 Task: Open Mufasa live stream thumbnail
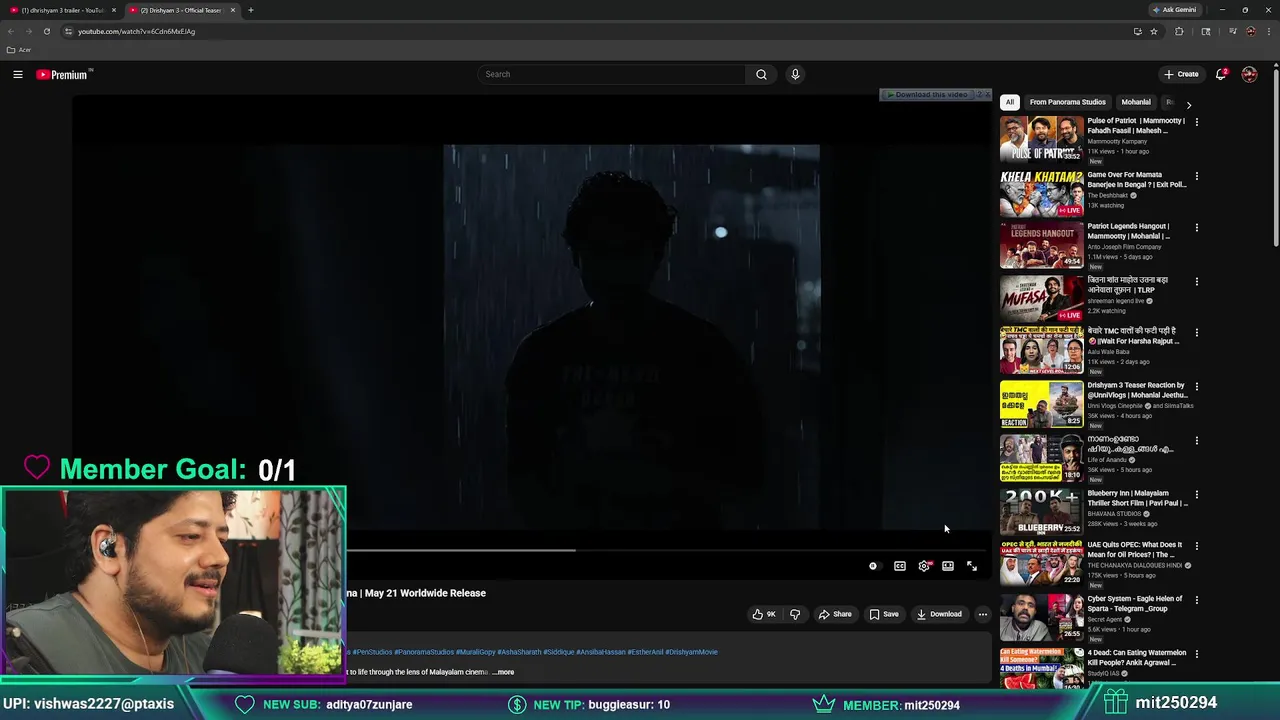pyautogui.click(x=1041, y=297)
